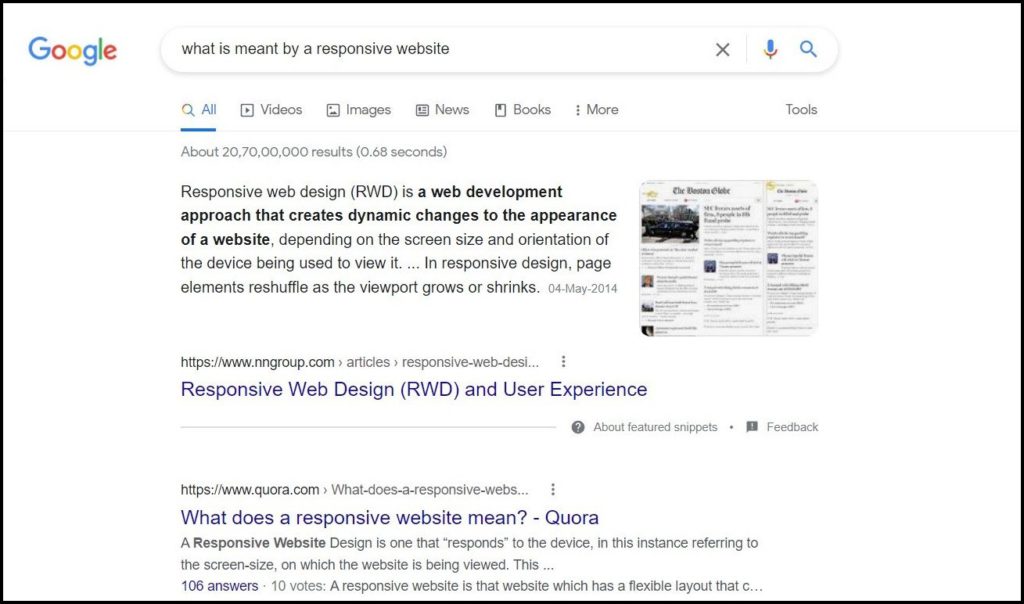
Task: Select the Books tab
Action: click(522, 110)
